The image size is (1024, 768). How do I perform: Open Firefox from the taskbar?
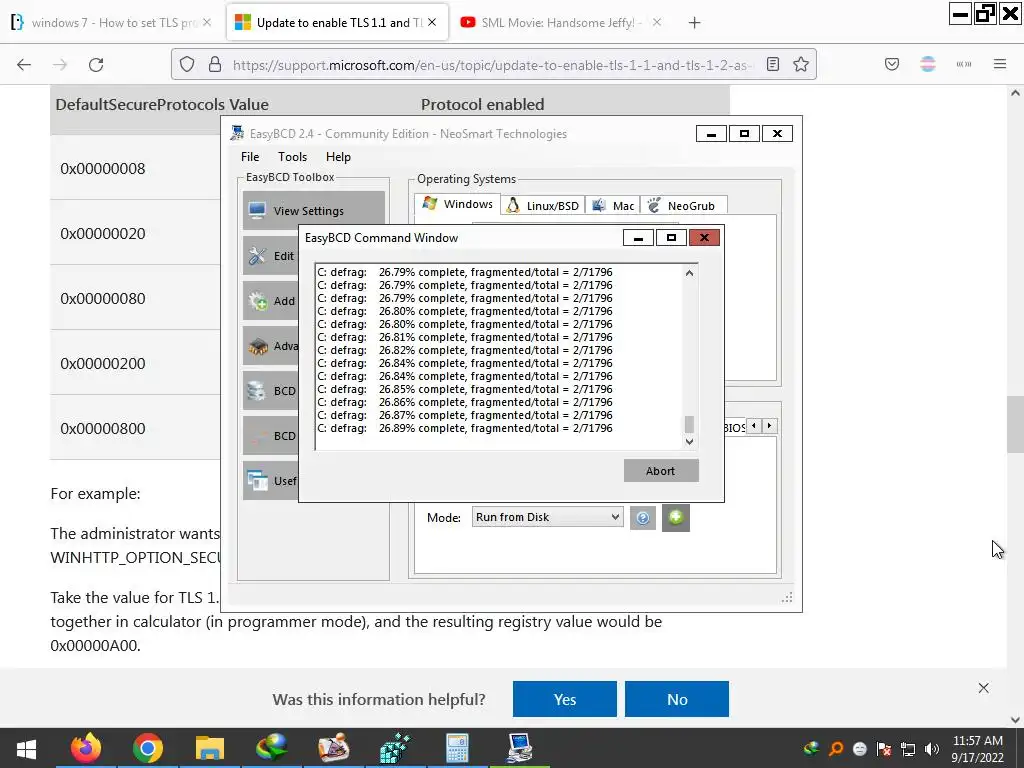[x=86, y=748]
